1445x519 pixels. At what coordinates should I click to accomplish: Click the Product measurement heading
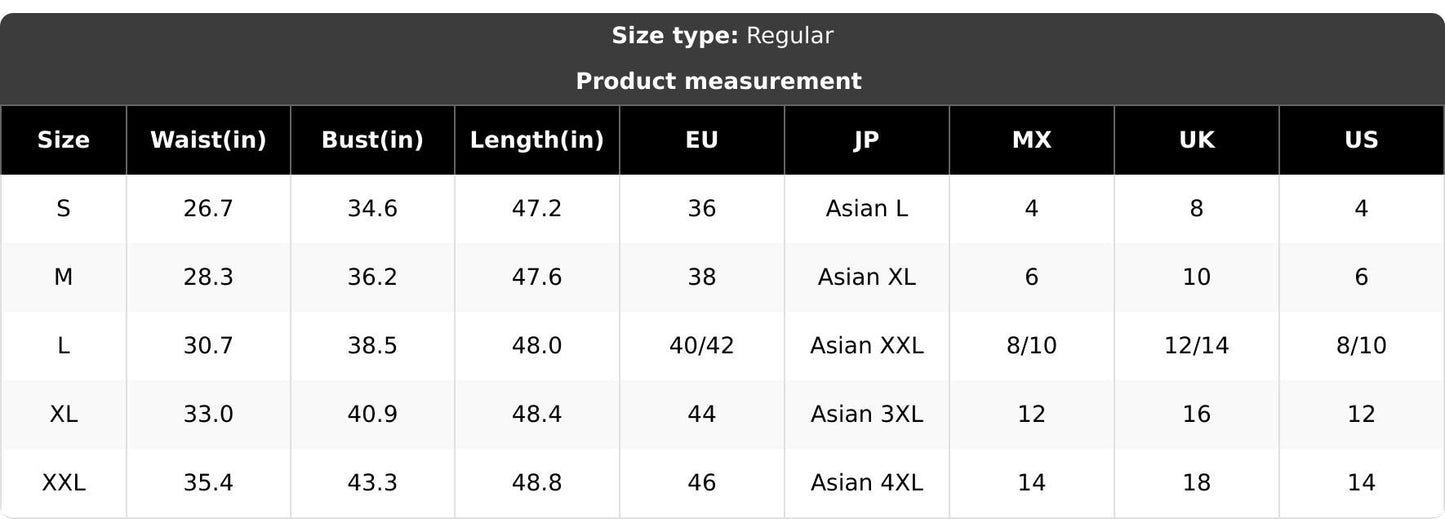click(x=719, y=81)
